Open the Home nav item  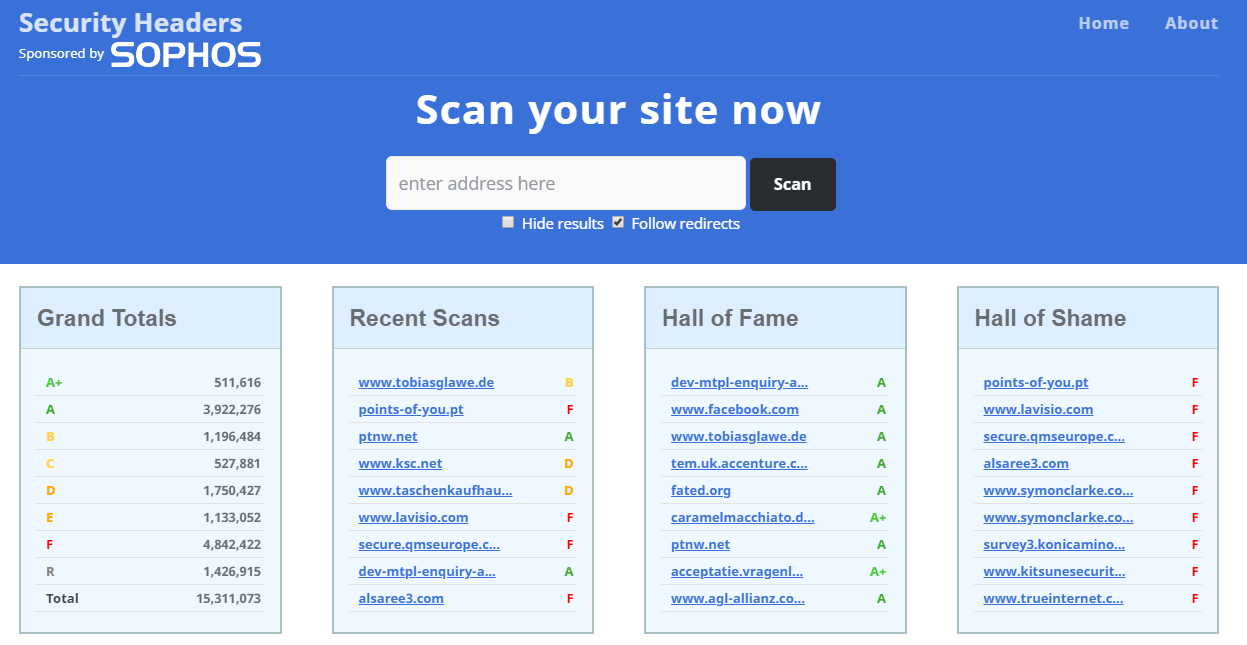(1103, 23)
